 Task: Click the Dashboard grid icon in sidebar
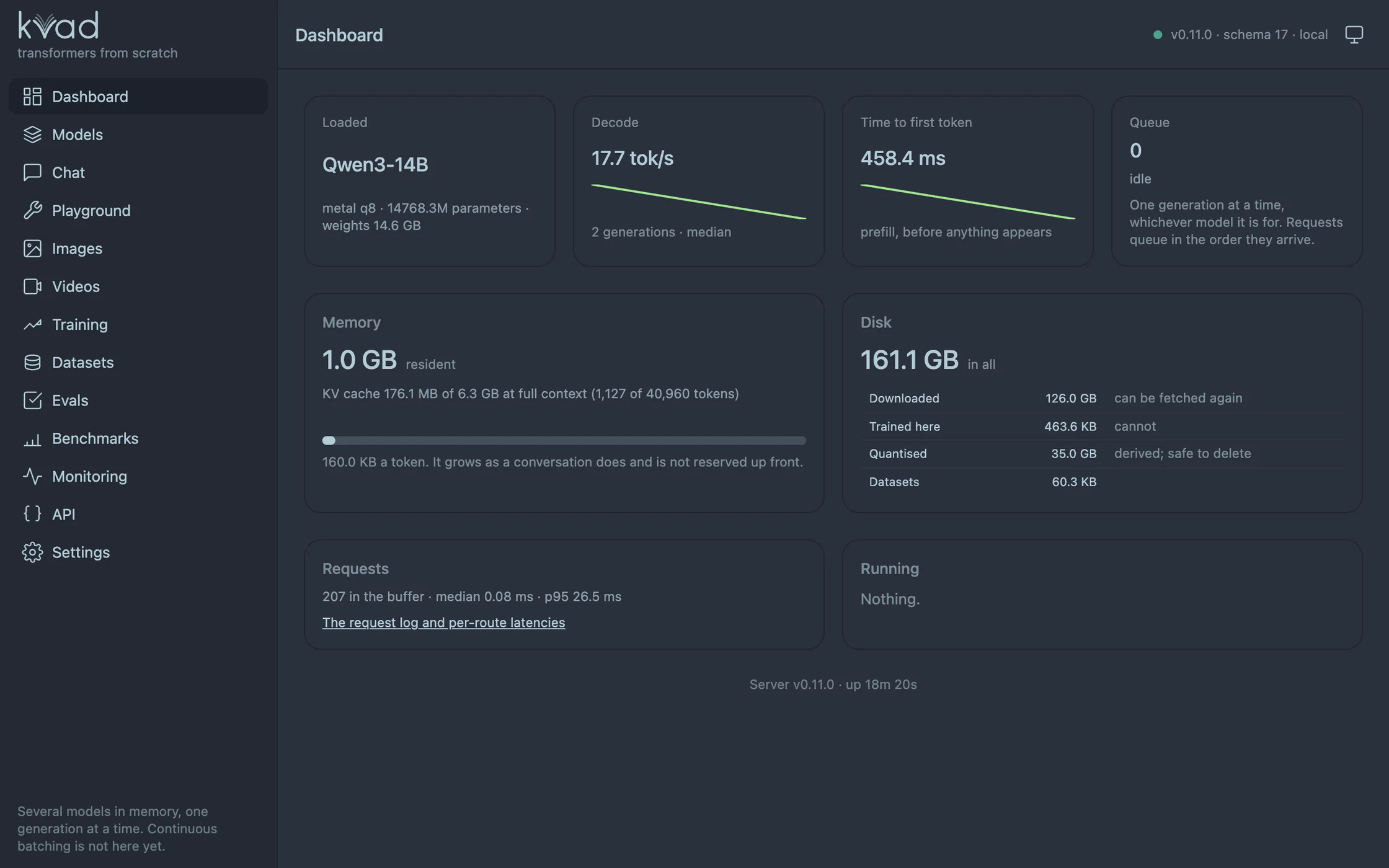[32, 96]
